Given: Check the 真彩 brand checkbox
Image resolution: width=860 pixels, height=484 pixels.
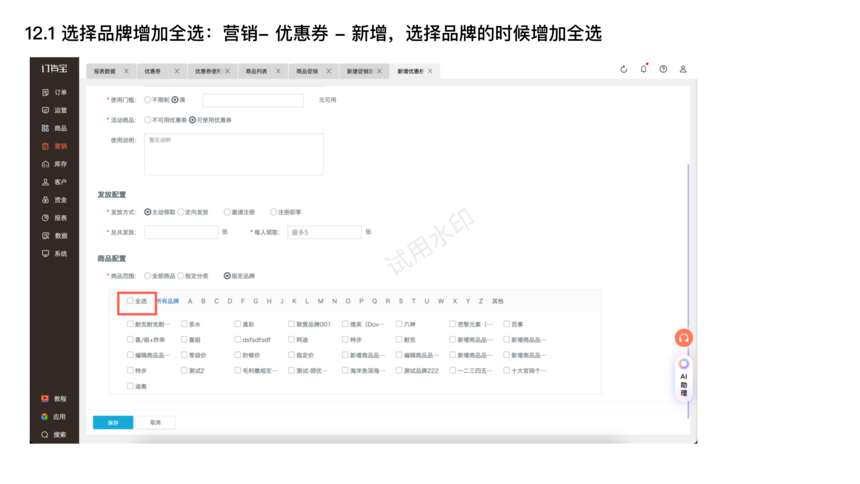Looking at the screenshot, I should pos(237,324).
